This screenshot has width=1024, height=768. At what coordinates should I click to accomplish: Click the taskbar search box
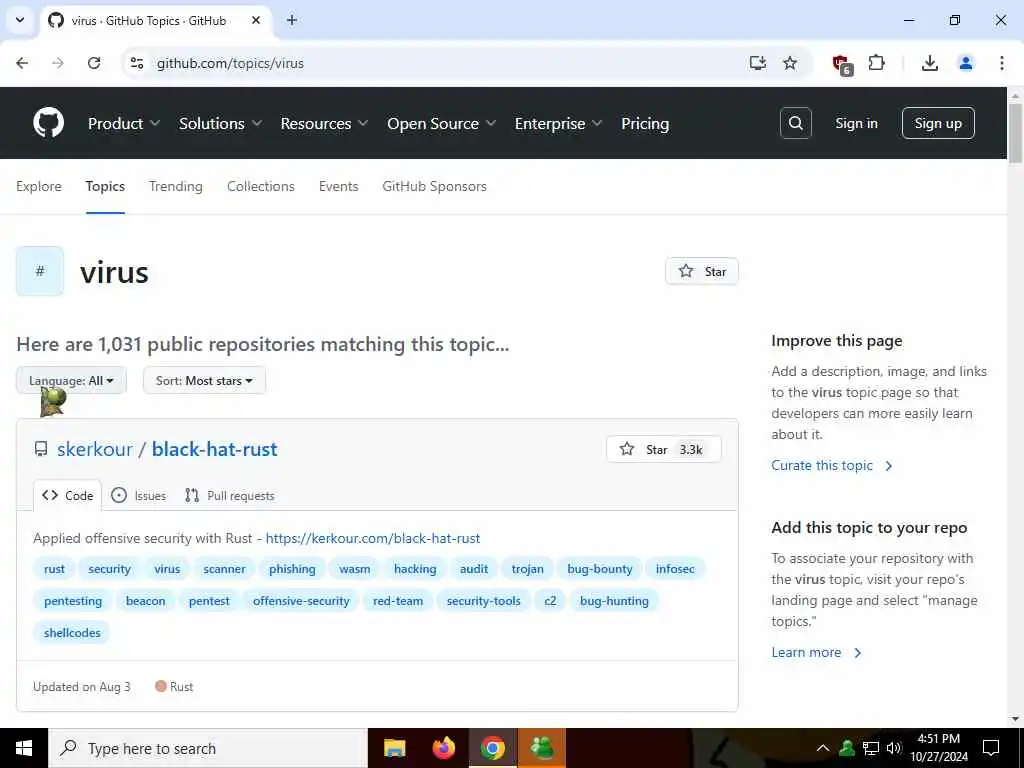click(208, 748)
